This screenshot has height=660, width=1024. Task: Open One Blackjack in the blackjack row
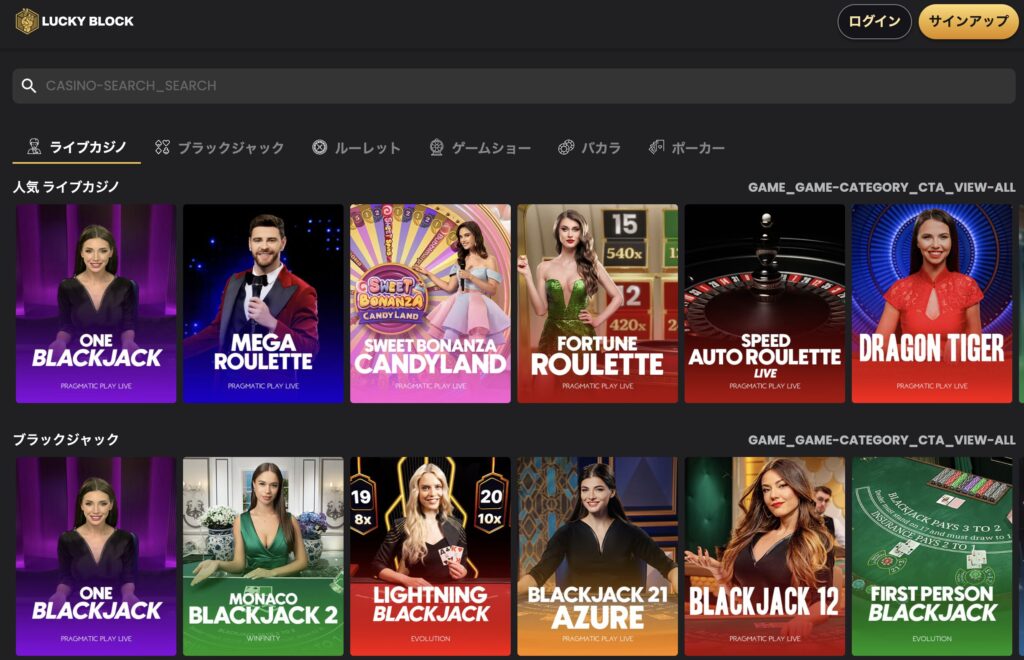[x=96, y=556]
